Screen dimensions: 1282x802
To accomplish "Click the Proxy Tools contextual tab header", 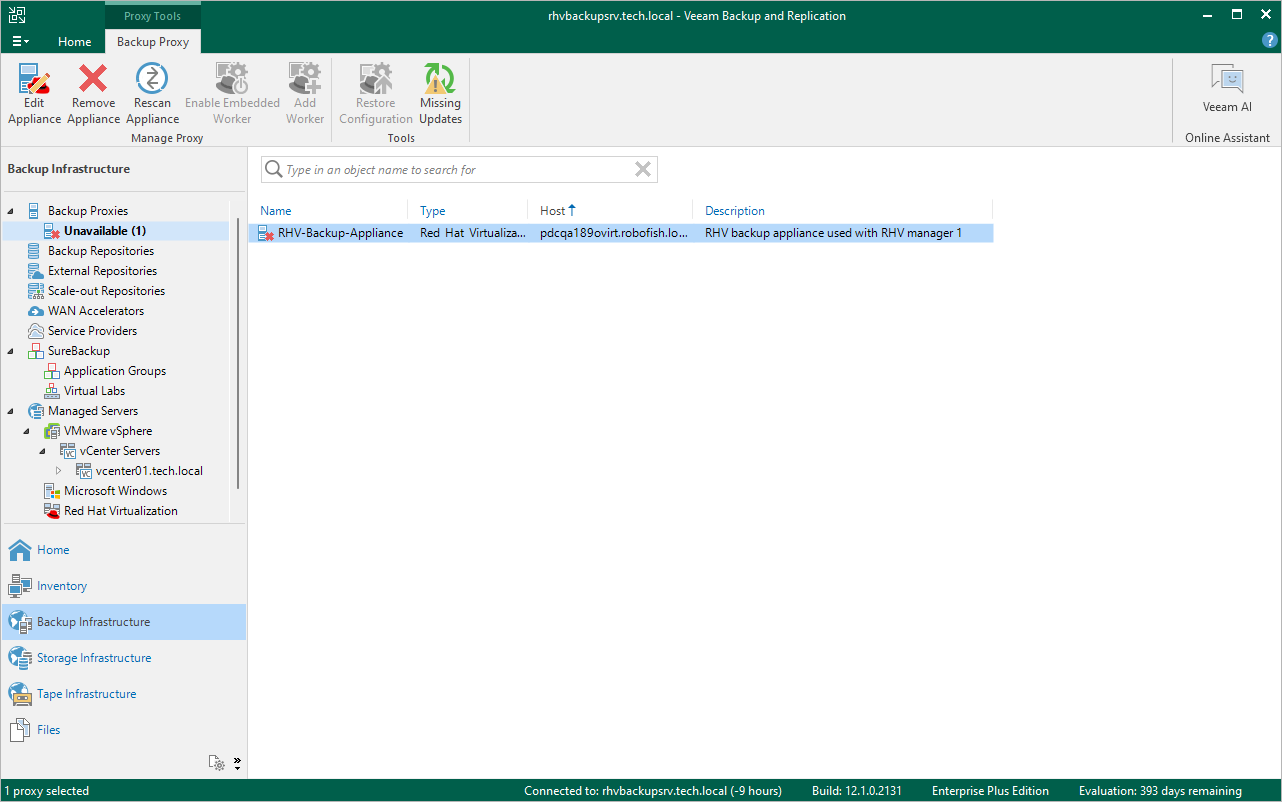I will [x=153, y=16].
